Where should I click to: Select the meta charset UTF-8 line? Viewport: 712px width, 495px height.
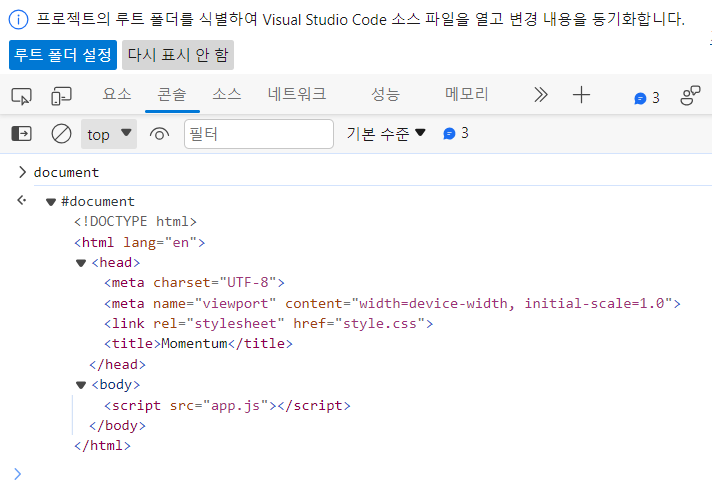pyautogui.click(x=194, y=283)
